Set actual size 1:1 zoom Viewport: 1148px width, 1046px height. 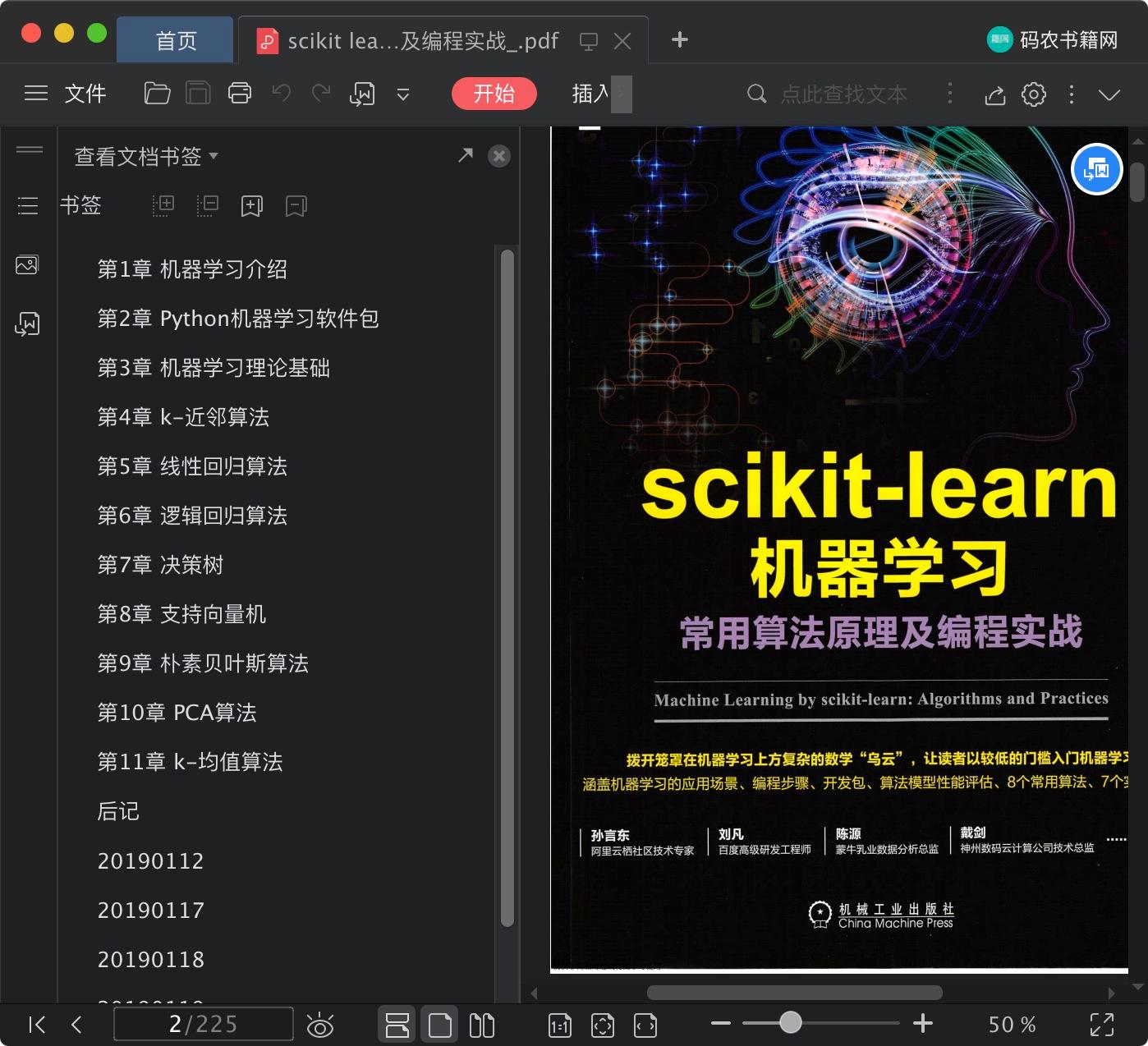560,1025
